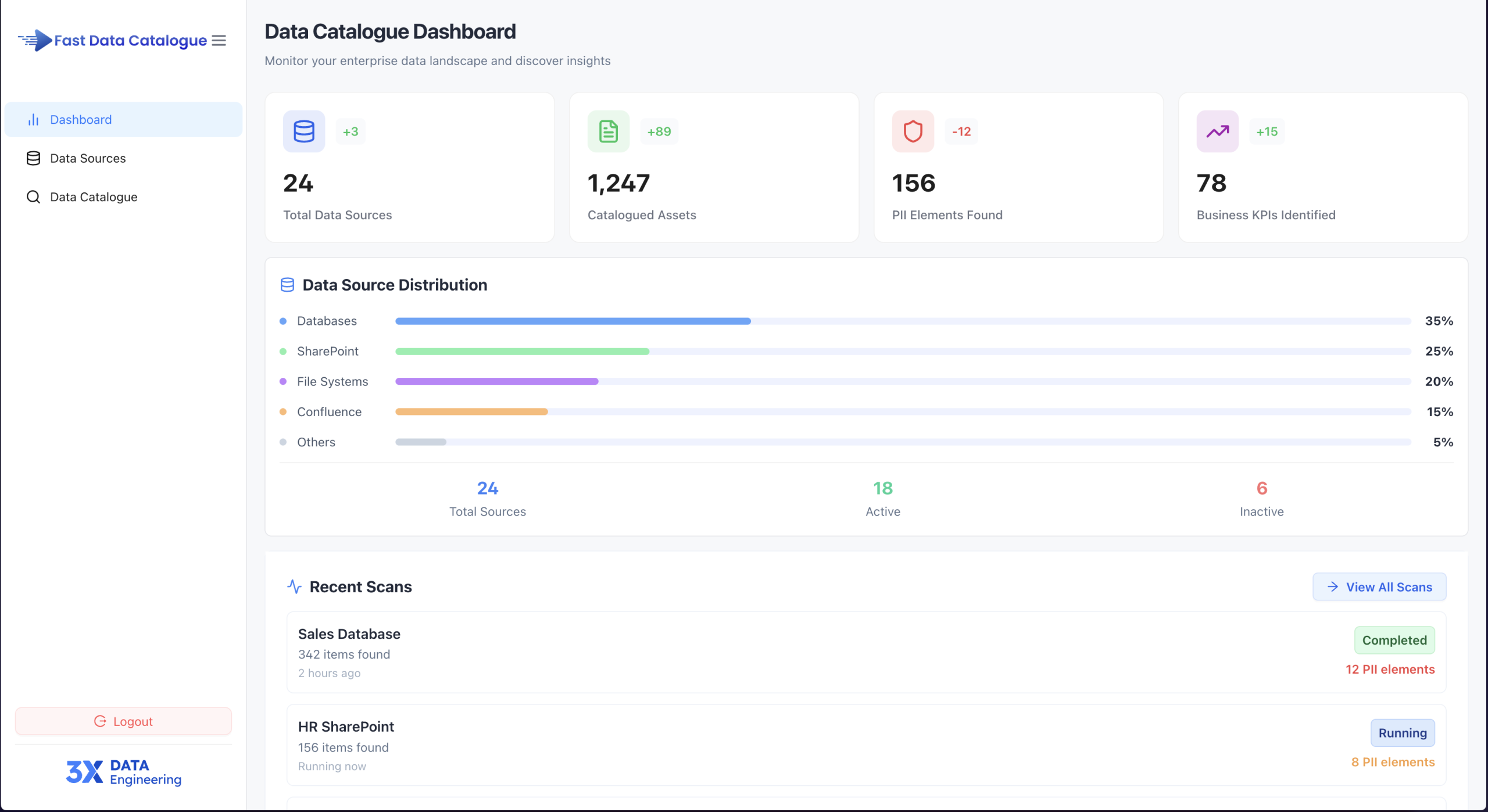
Task: Click the View All Scans button
Action: 1380,586
